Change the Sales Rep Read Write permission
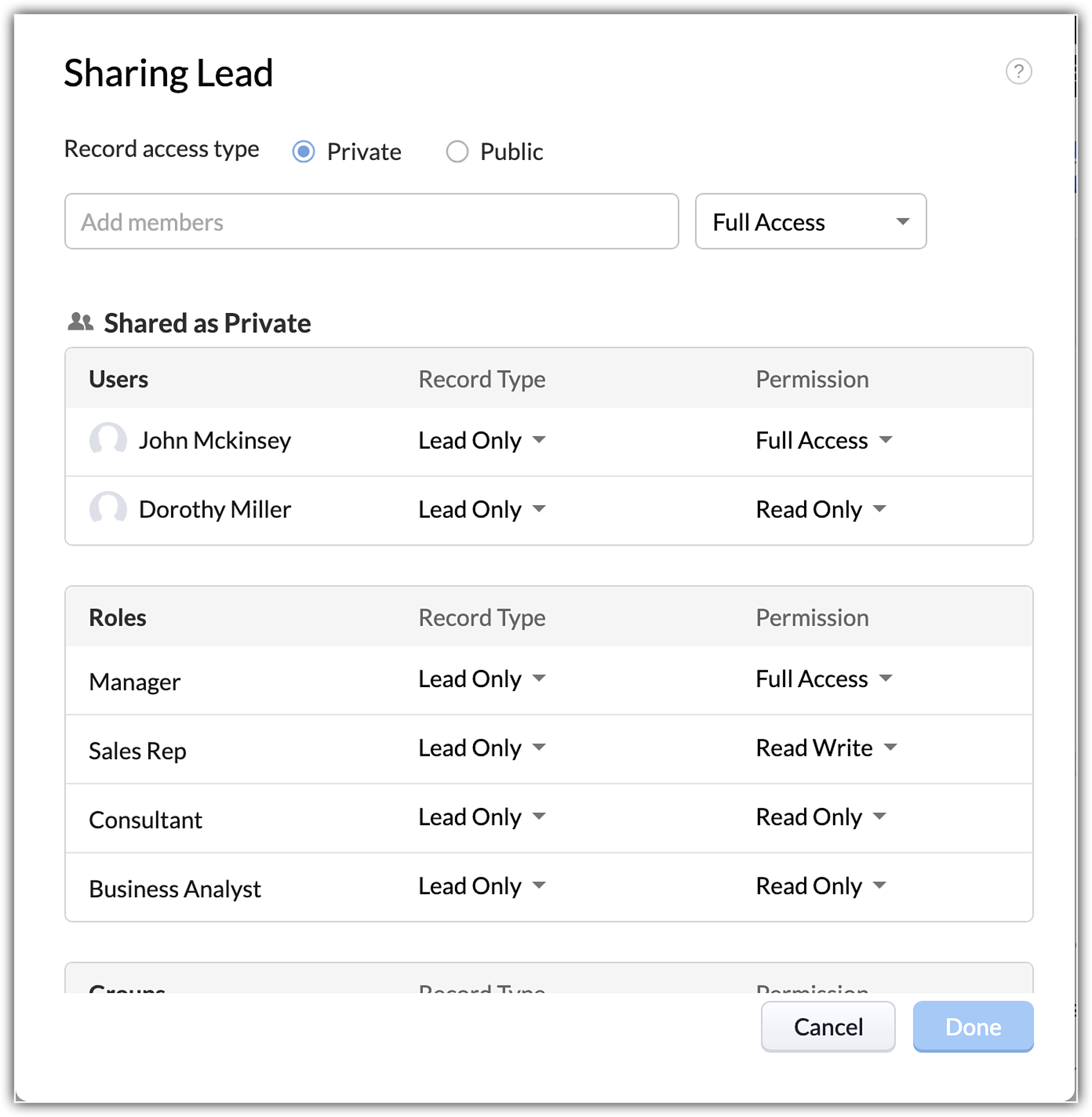The width and height of the screenshot is (1092, 1117). point(826,748)
